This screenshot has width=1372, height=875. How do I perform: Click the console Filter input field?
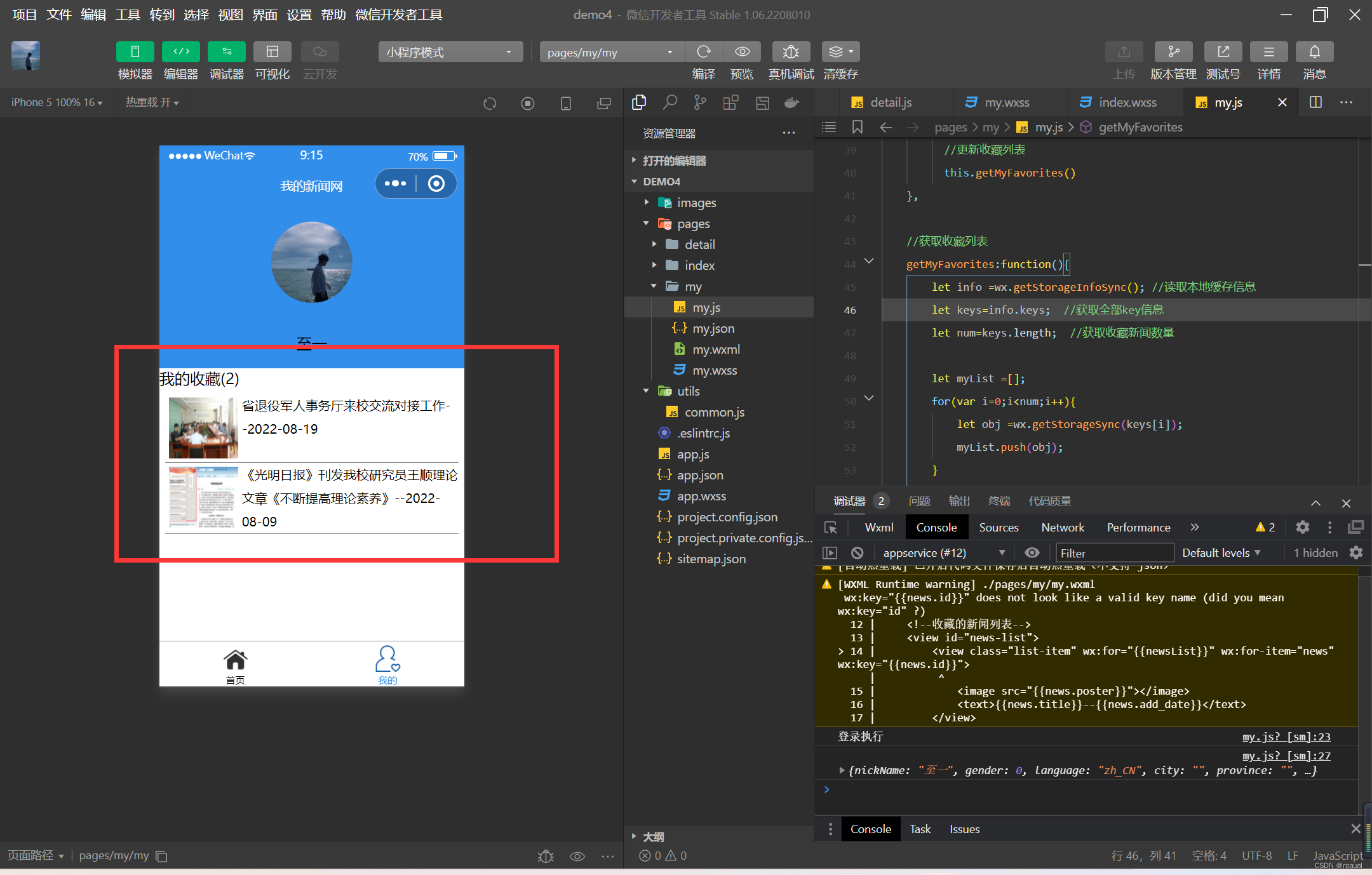click(x=1114, y=553)
